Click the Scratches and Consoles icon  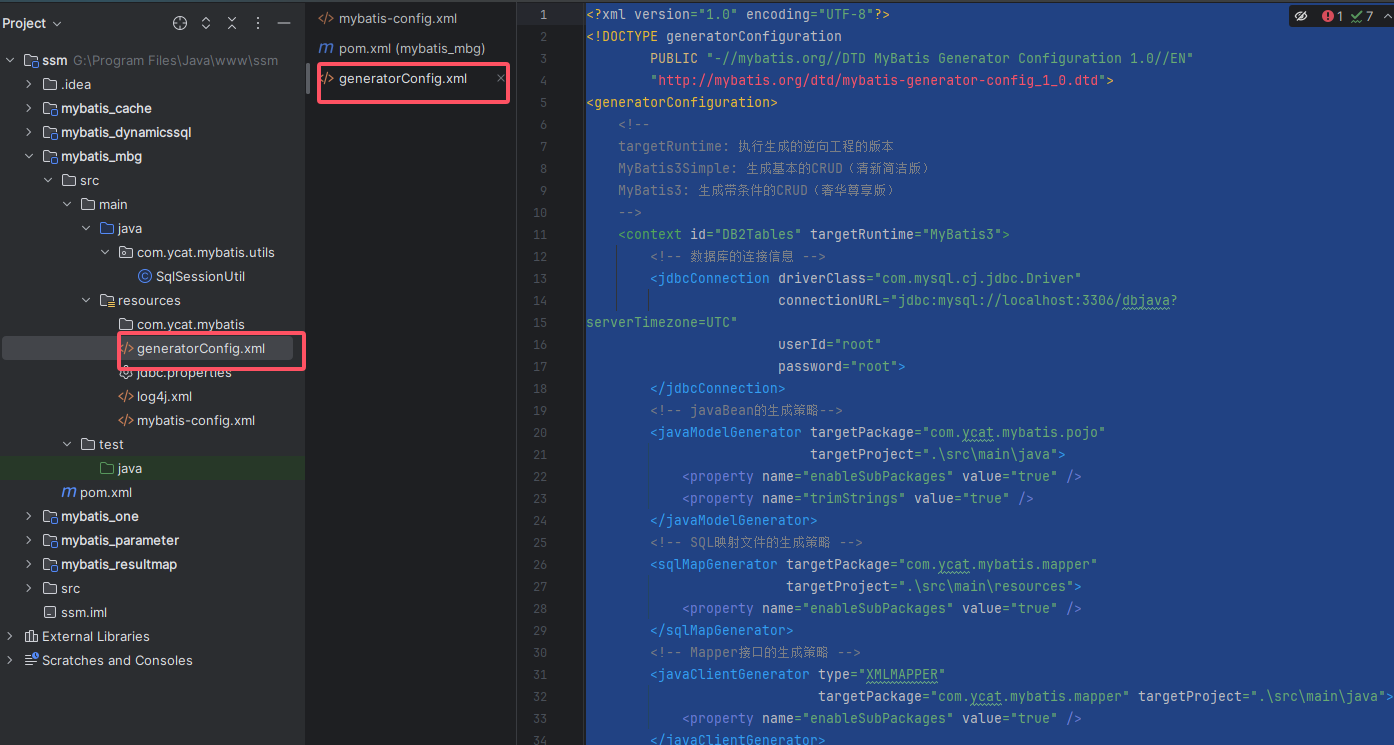31,660
